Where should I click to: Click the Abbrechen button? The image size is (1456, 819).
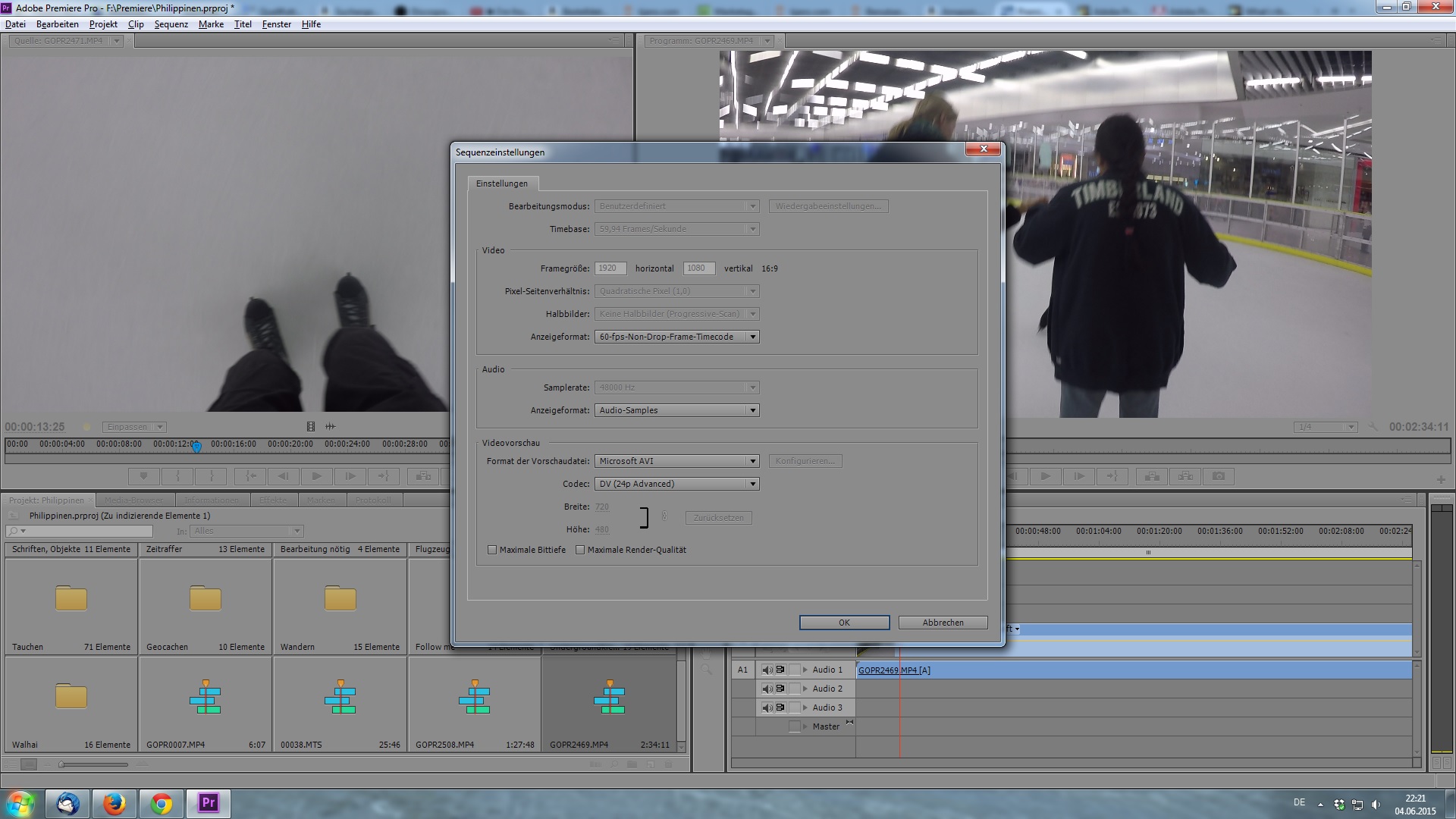click(x=943, y=623)
